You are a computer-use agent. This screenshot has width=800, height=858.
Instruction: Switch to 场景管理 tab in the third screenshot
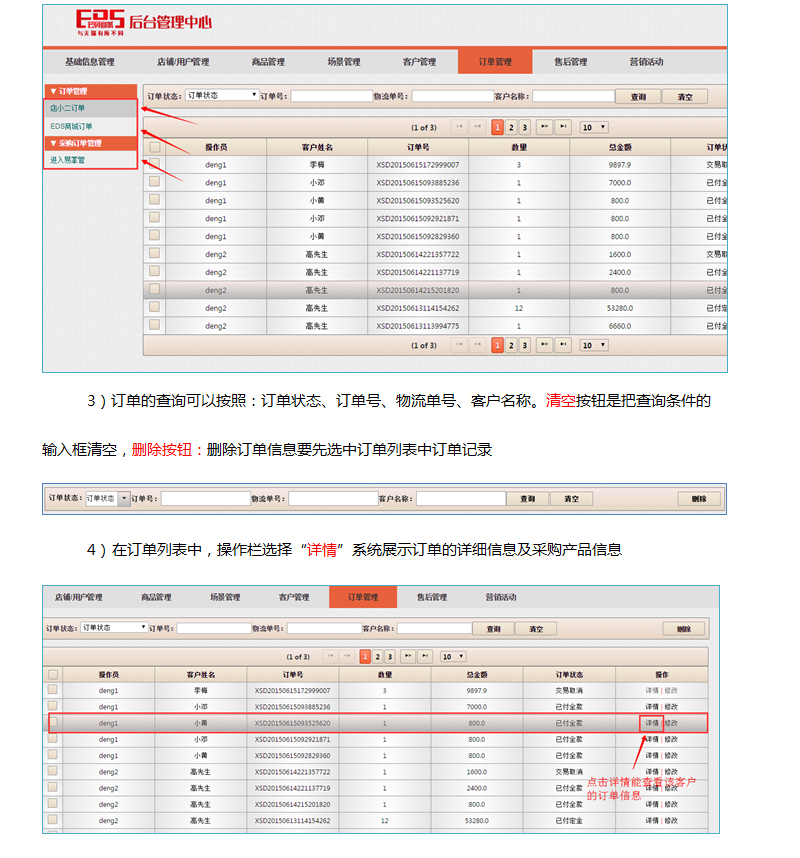tap(225, 597)
